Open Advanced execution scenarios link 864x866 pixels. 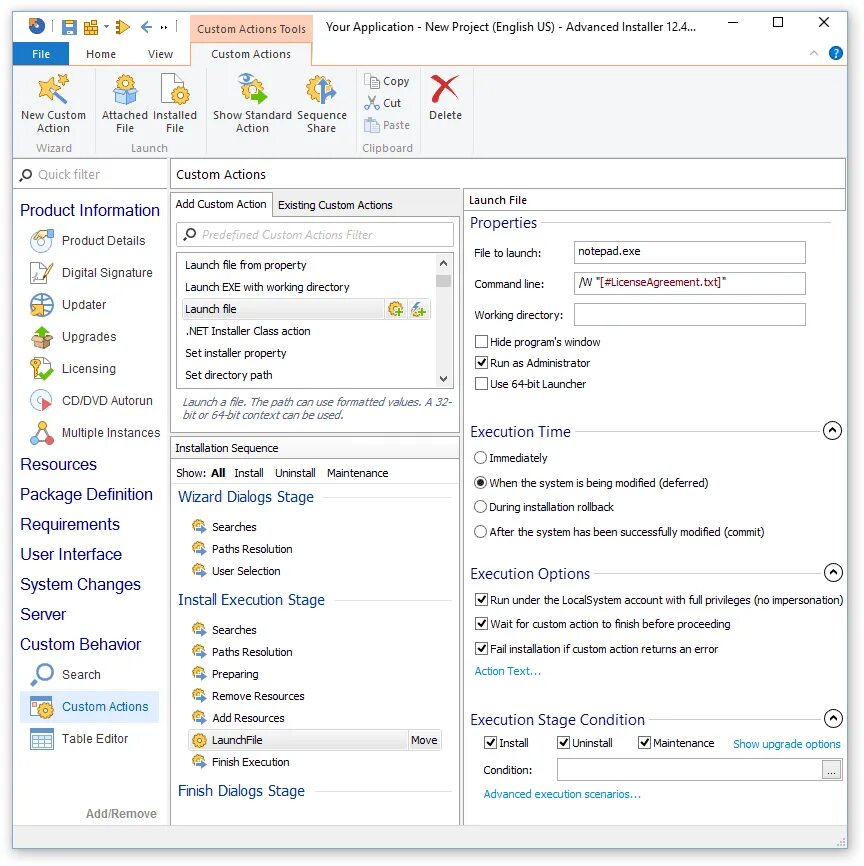coord(562,794)
